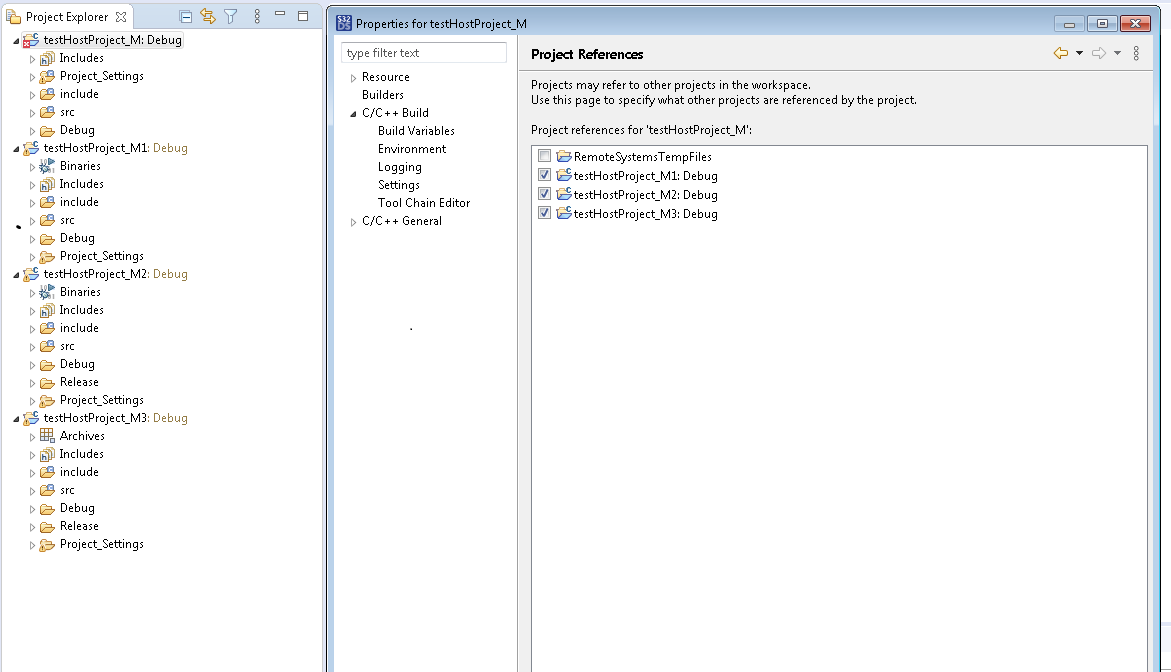The height and width of the screenshot is (672, 1171).
Task: Click the Archives icon under testHostProject_M3
Action: [48, 435]
